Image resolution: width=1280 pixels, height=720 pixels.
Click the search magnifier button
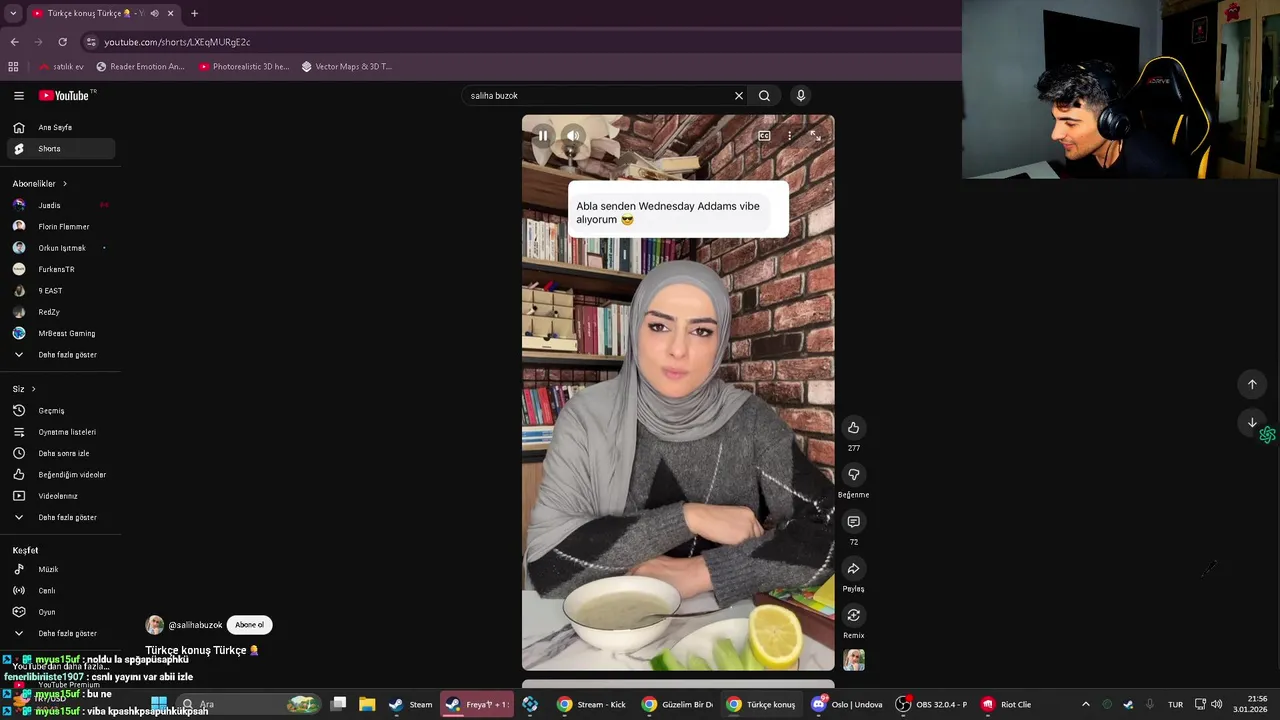pyautogui.click(x=764, y=96)
